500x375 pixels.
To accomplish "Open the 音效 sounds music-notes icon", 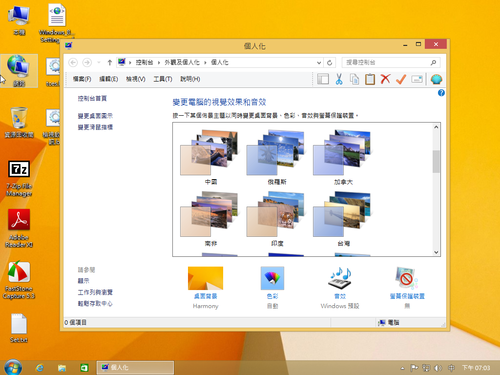I will [x=340, y=278].
